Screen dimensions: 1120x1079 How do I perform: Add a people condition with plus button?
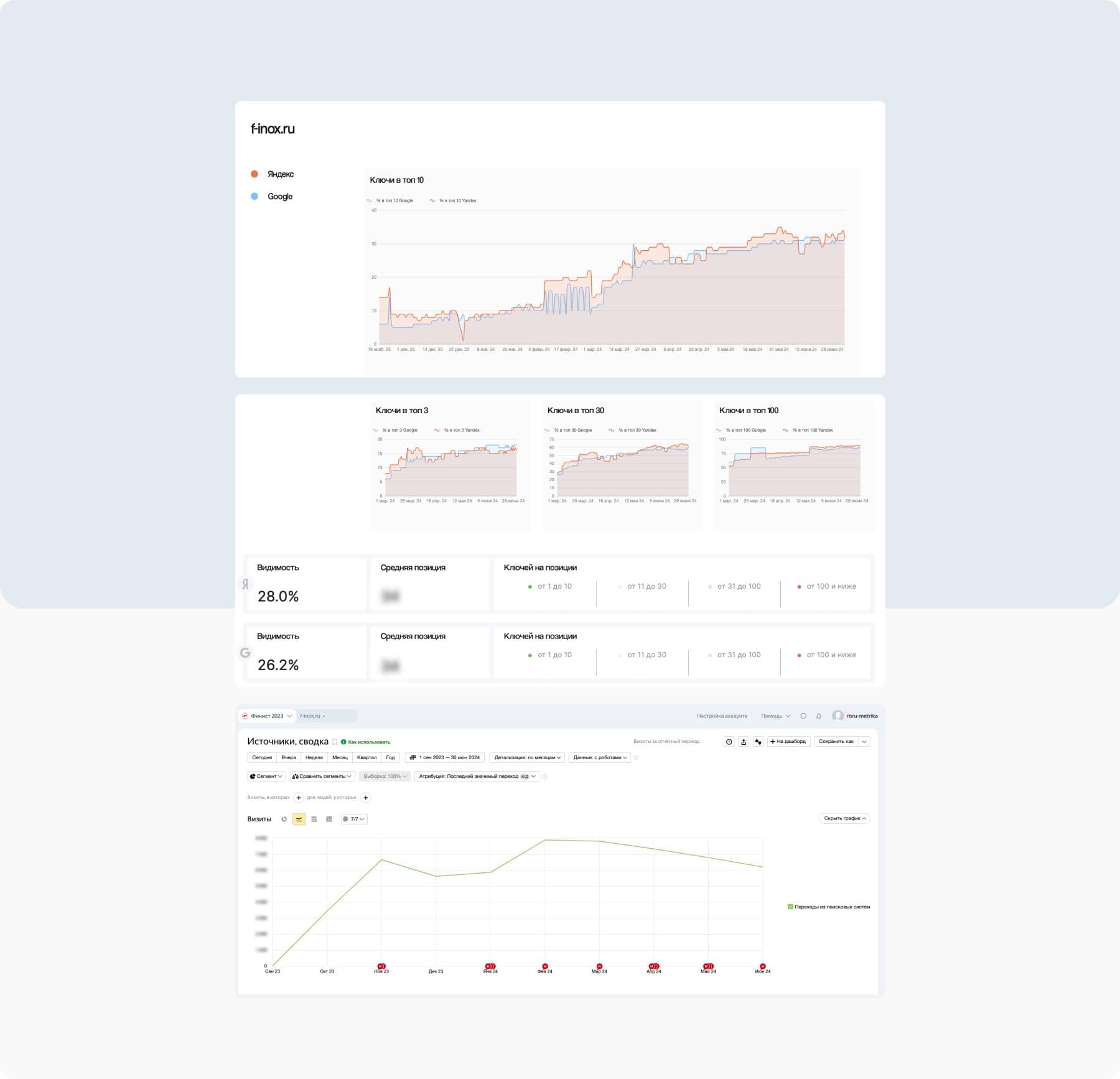[x=366, y=798]
